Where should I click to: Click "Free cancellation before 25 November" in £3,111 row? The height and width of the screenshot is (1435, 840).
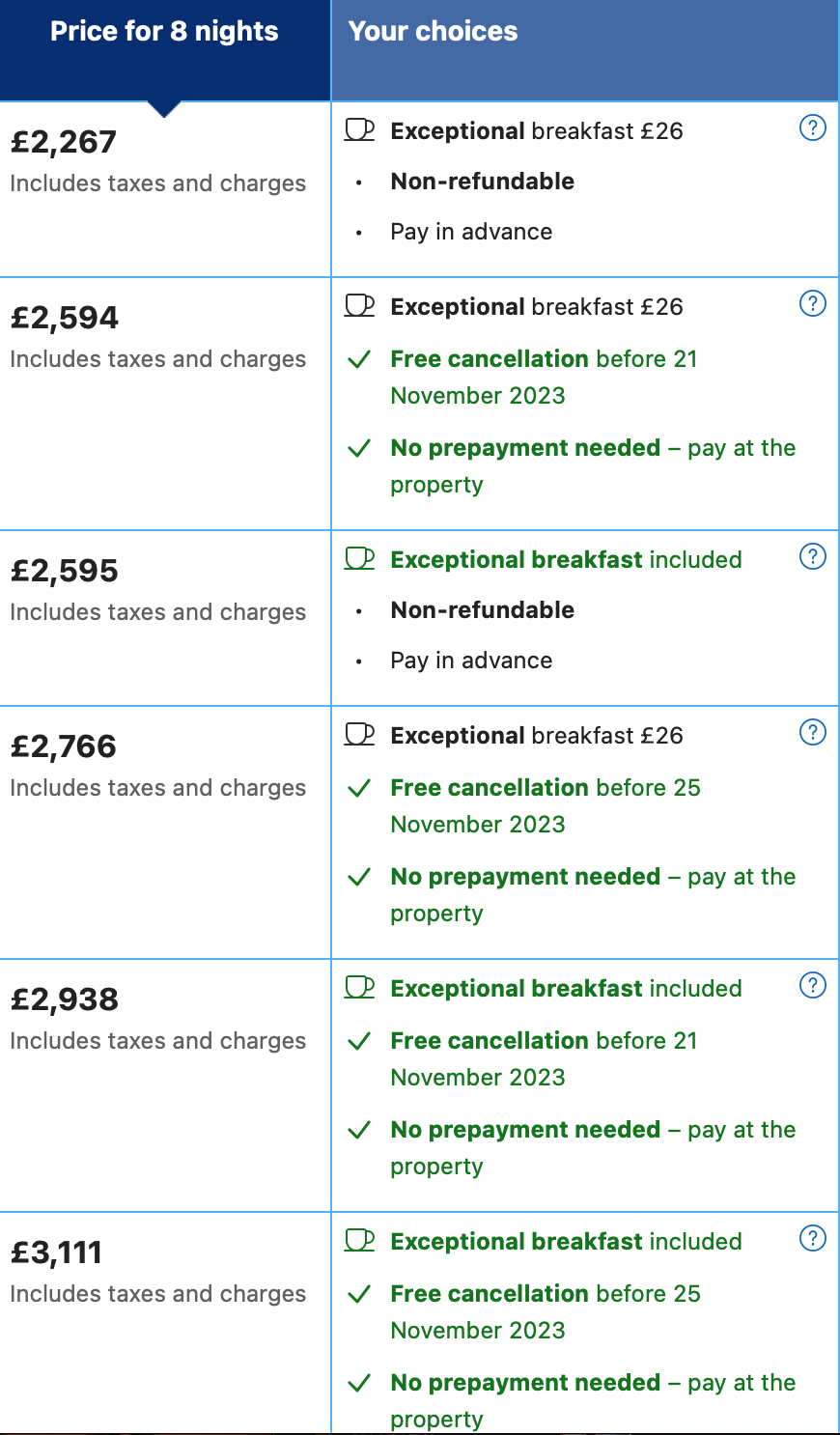point(546,1311)
